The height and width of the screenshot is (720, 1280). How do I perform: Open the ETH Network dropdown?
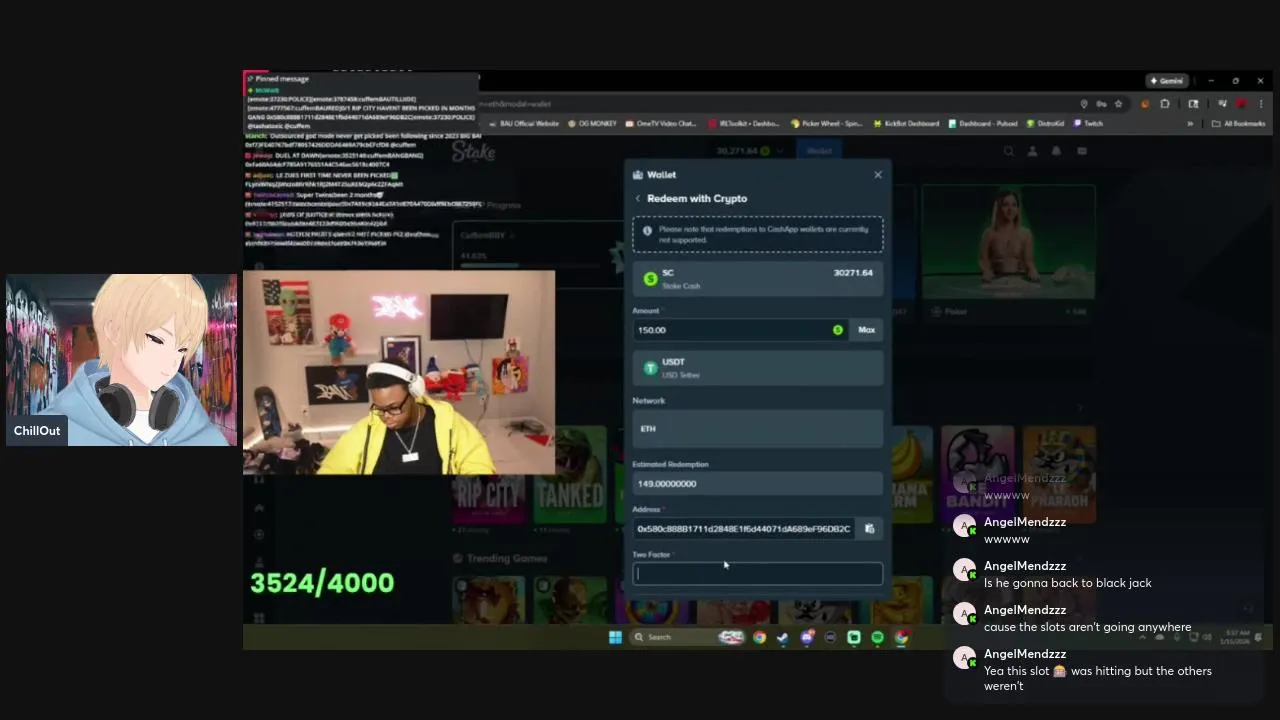(x=758, y=428)
